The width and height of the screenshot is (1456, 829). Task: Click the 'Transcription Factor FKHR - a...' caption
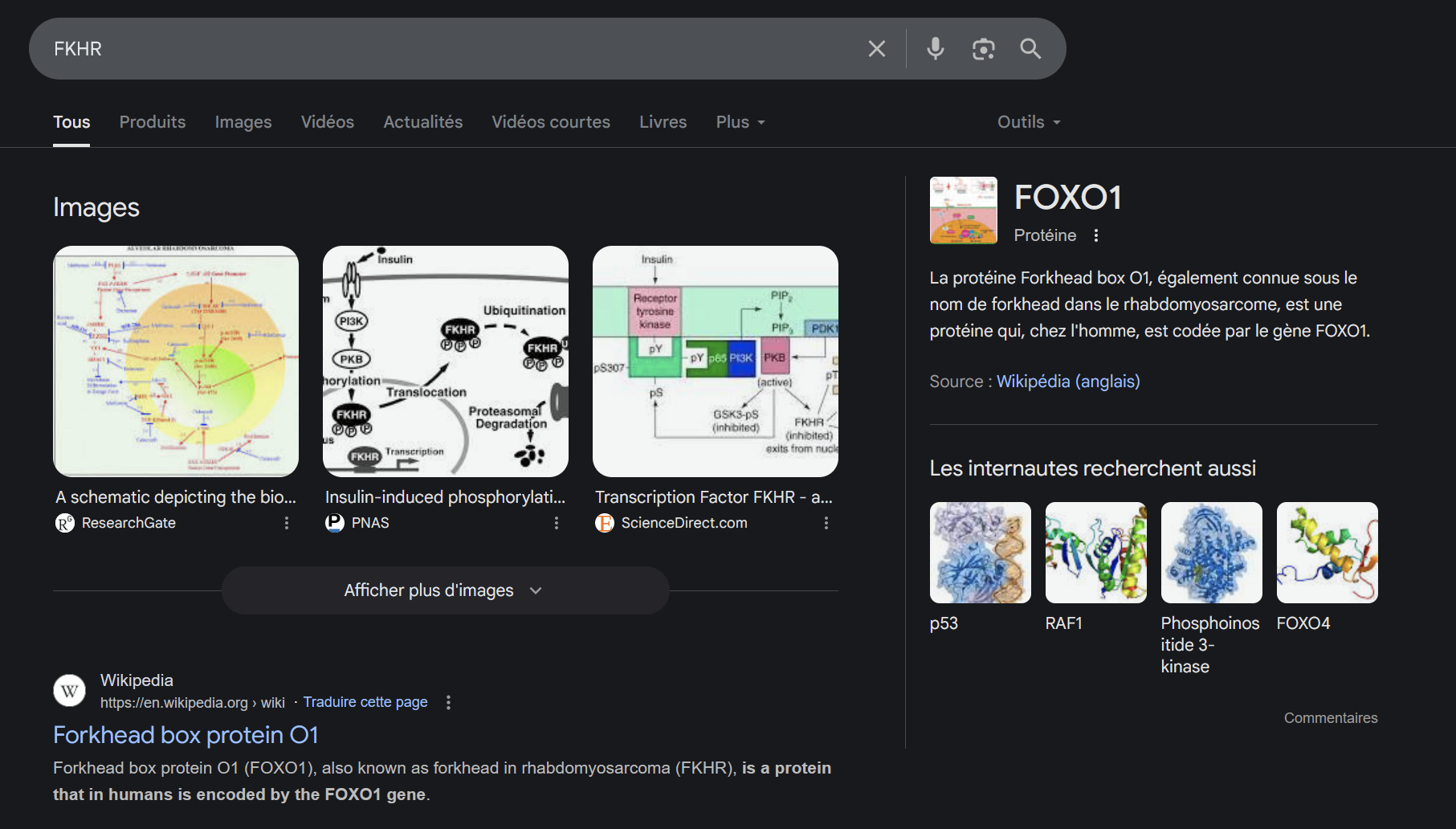click(x=714, y=497)
